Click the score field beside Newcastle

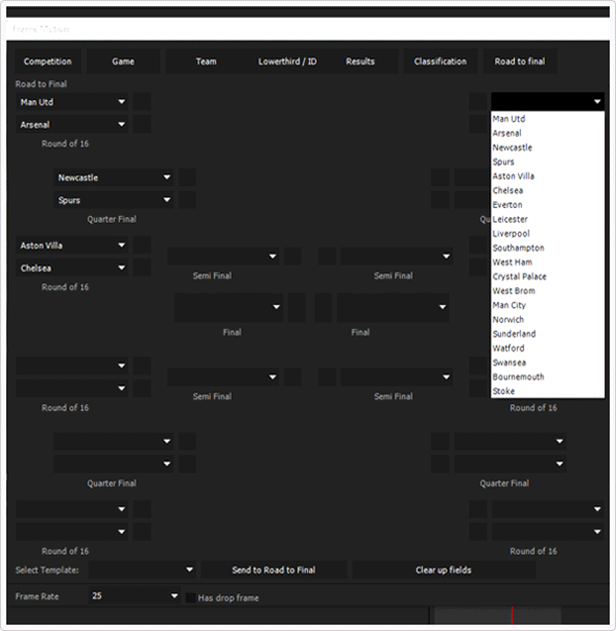pyautogui.click(x=187, y=177)
